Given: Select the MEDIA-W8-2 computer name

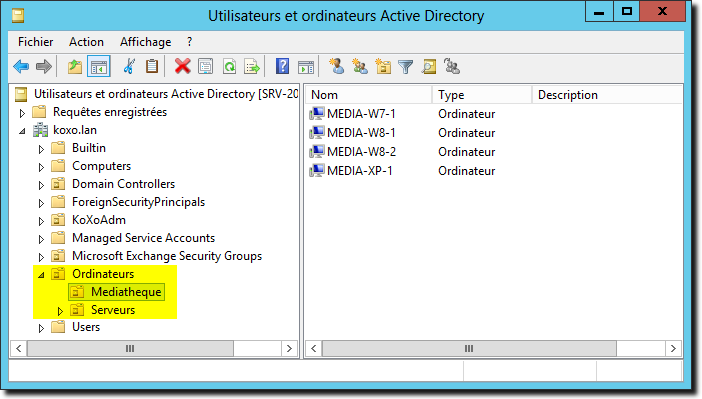Looking at the screenshot, I should coord(361,152).
